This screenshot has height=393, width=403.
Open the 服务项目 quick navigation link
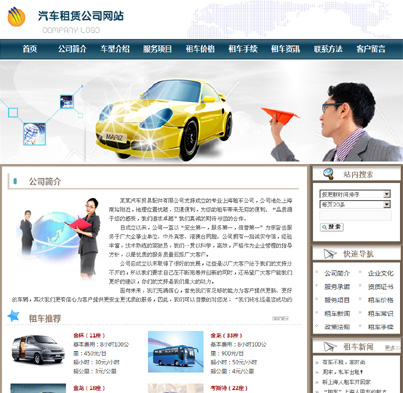pos(337,300)
